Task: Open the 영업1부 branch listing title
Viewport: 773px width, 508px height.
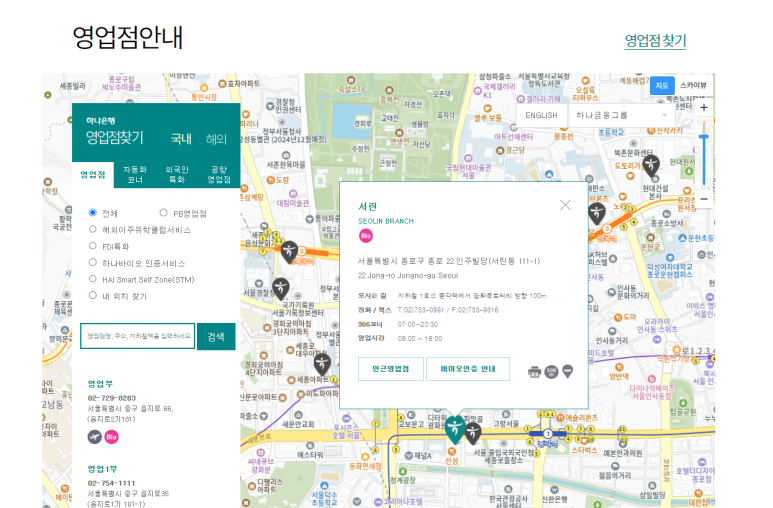Action: 102,469
